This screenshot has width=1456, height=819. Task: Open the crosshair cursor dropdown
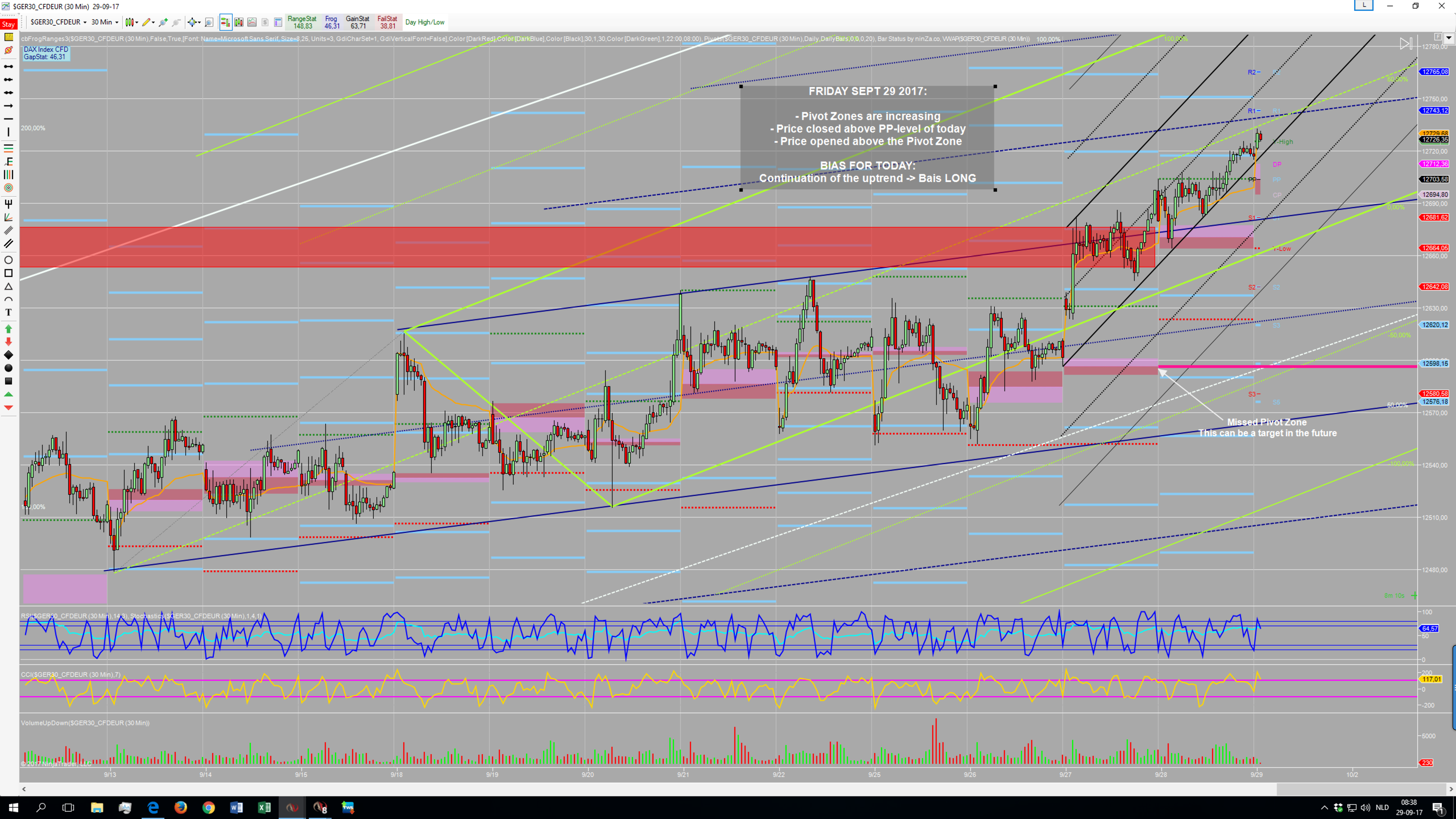point(195,22)
